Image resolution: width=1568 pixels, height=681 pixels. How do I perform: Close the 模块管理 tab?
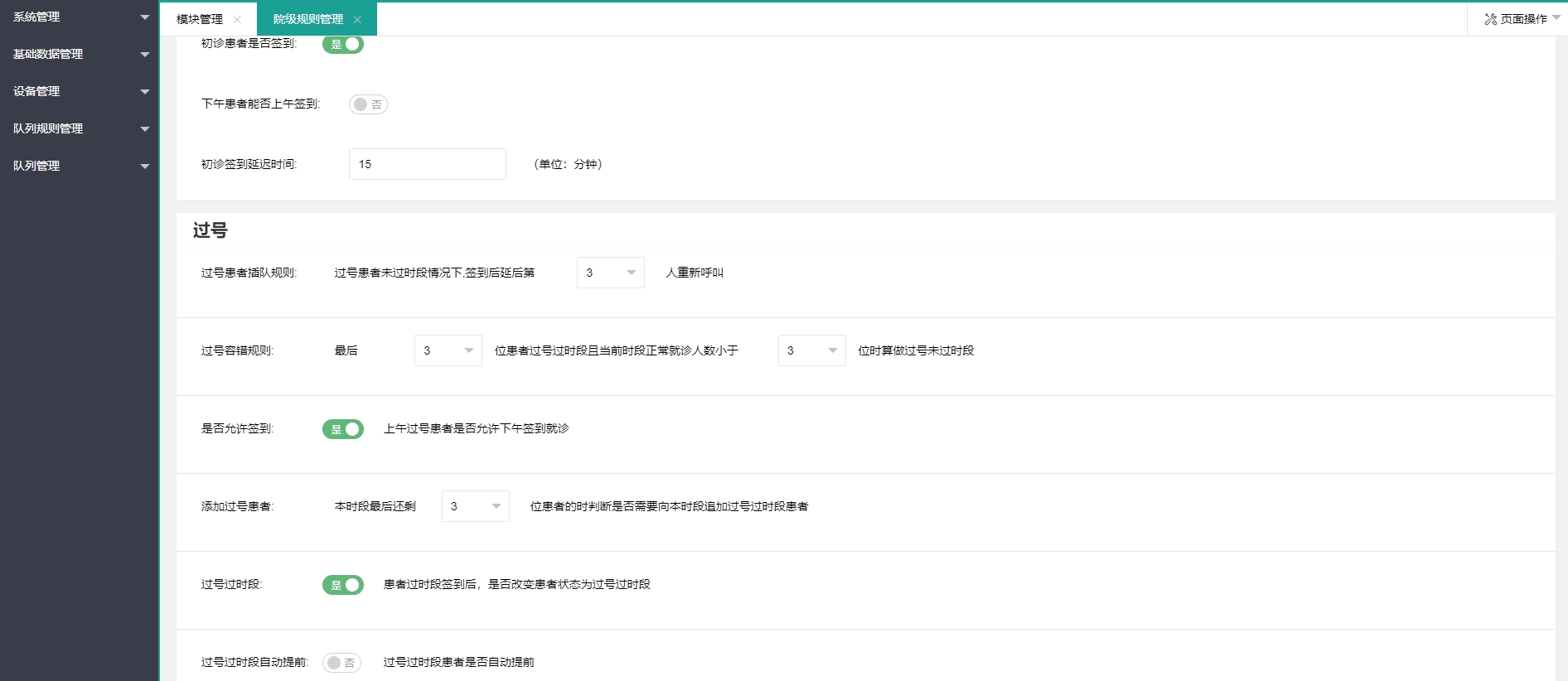(237, 20)
